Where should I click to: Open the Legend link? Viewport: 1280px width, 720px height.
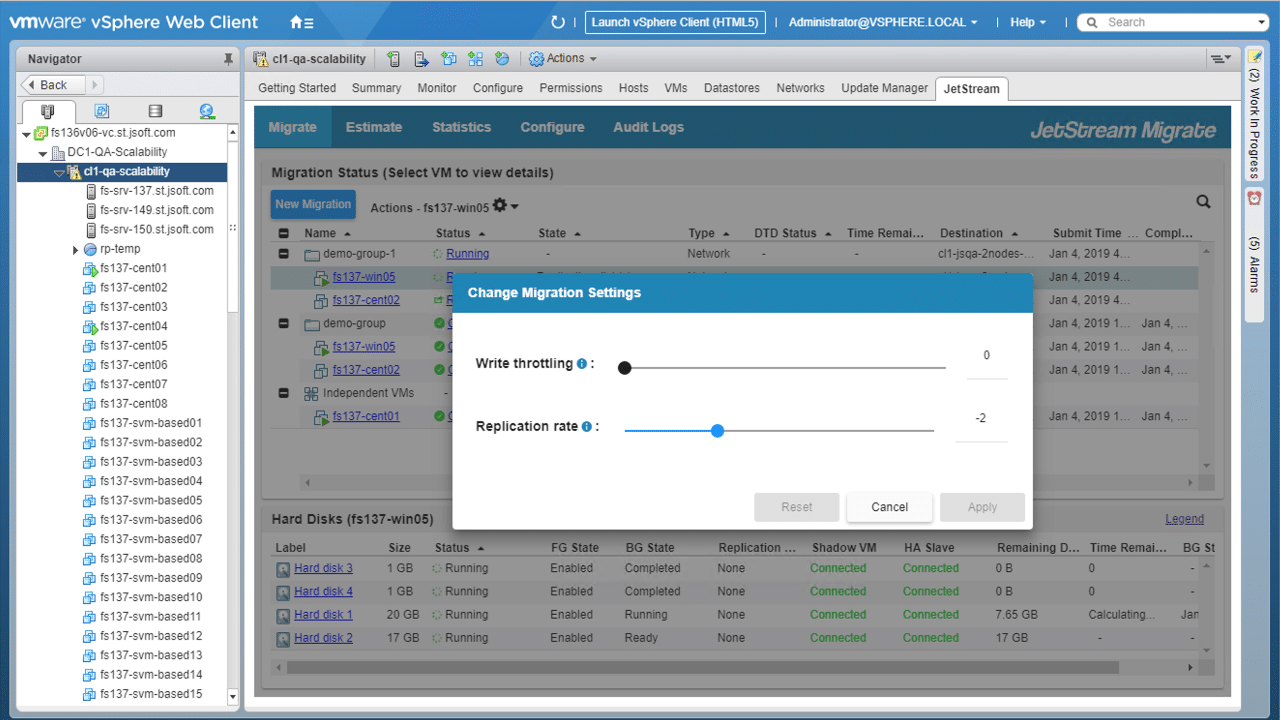[1184, 519]
